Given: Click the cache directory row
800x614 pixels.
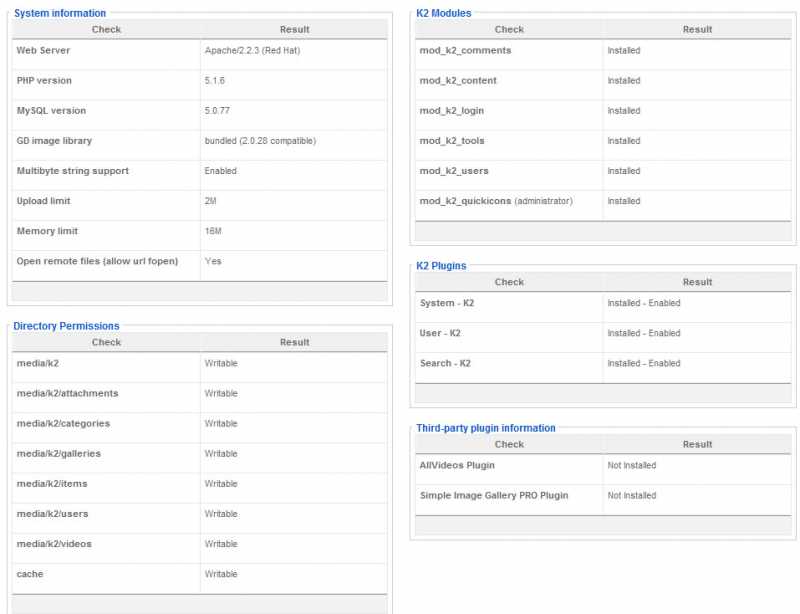Looking at the screenshot, I should click(199, 574).
